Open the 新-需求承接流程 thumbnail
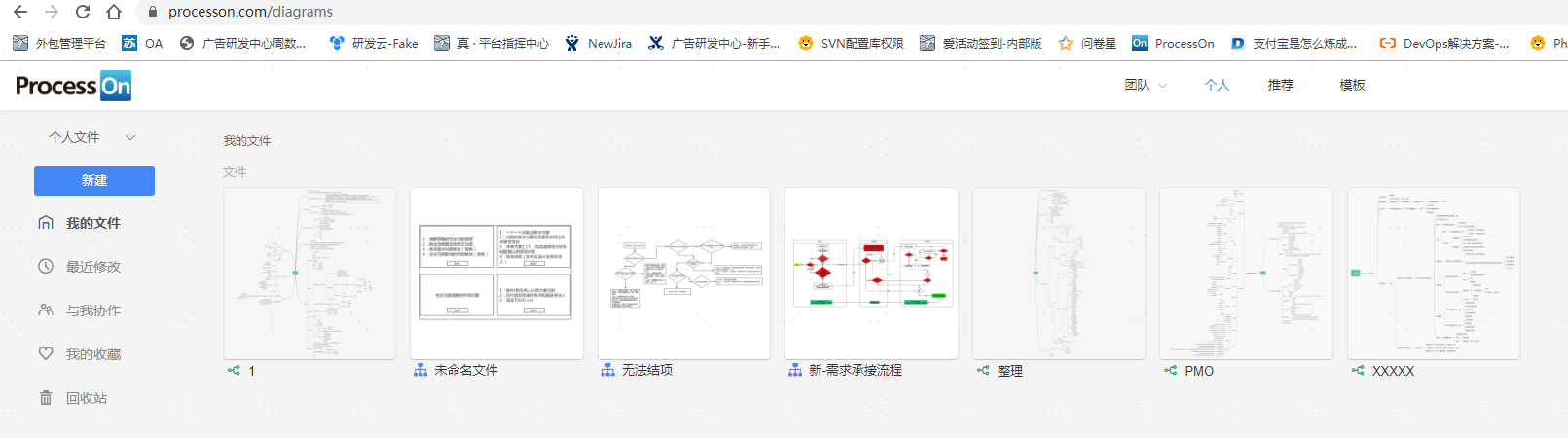Screen dimensions: 1568x438 point(871,274)
